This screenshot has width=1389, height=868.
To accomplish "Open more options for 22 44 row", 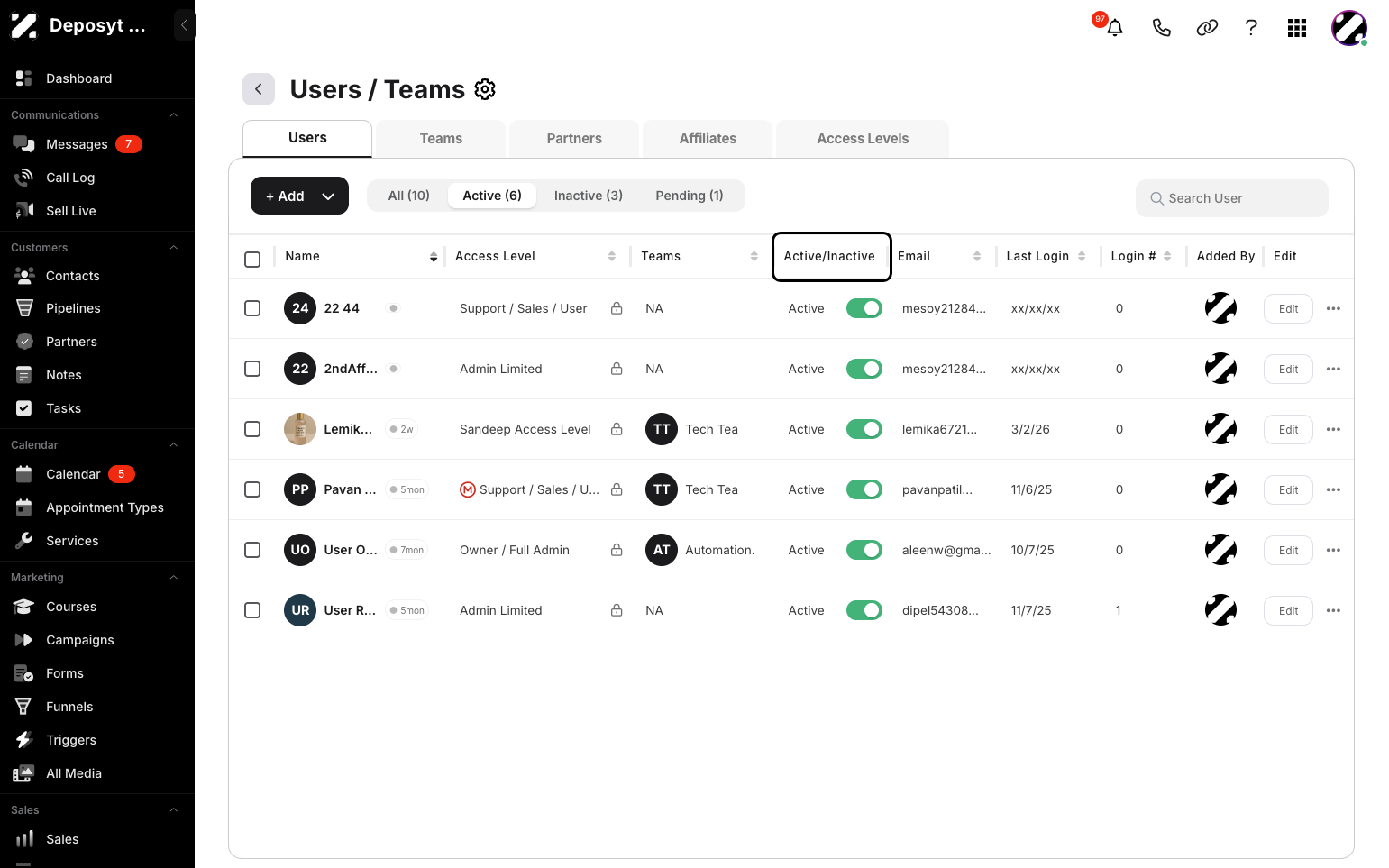I will point(1334,308).
